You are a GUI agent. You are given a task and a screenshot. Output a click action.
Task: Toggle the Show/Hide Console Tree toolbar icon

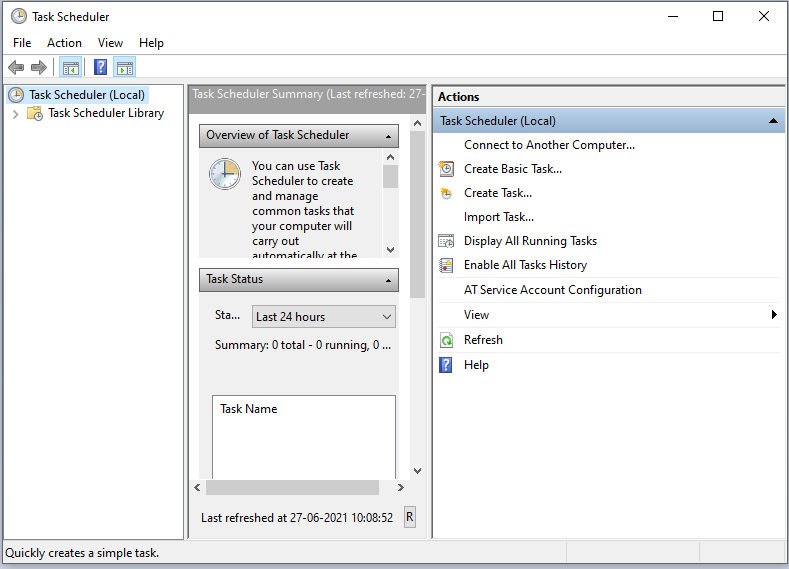71,67
